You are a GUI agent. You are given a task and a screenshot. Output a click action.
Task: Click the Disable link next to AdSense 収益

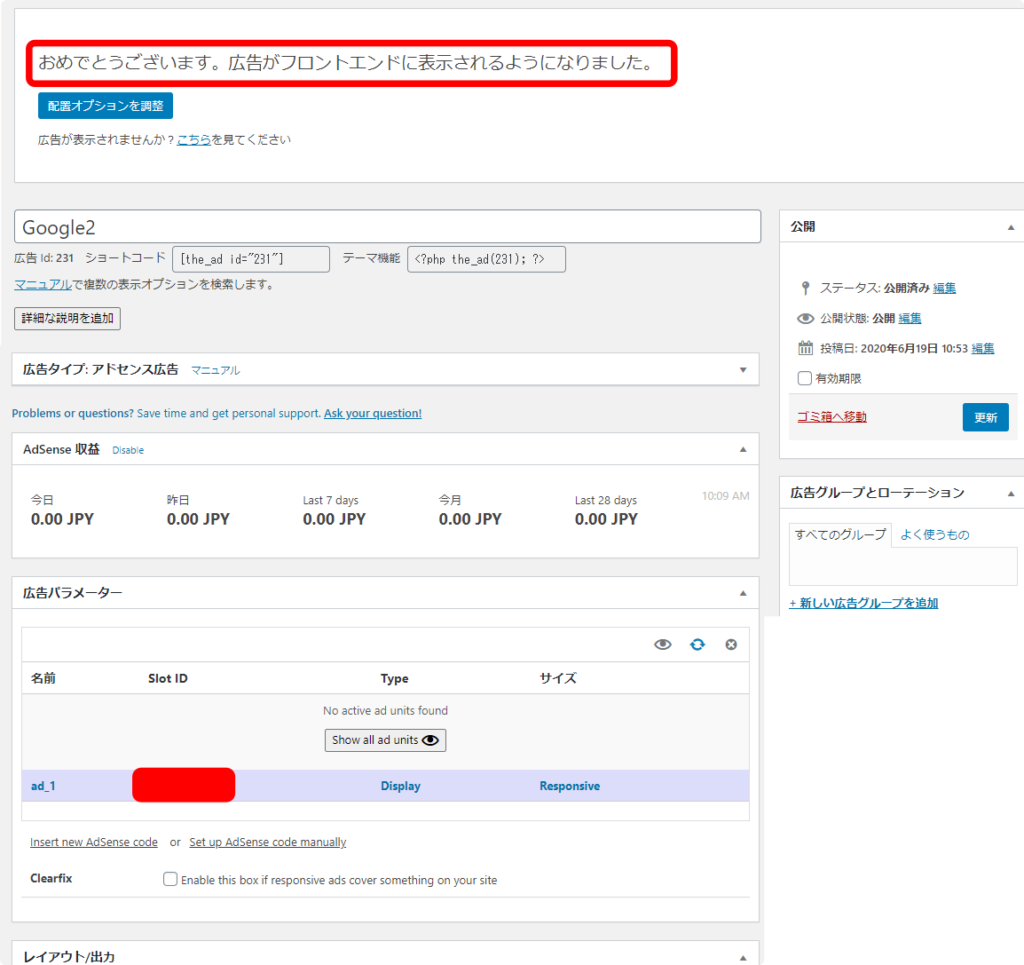click(x=128, y=450)
